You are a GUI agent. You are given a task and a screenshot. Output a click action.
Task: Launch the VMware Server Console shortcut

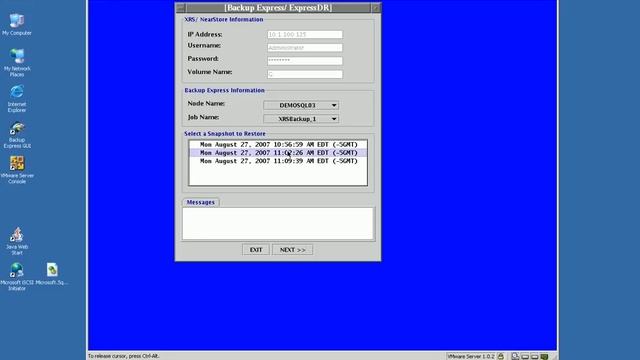pyautogui.click(x=17, y=170)
